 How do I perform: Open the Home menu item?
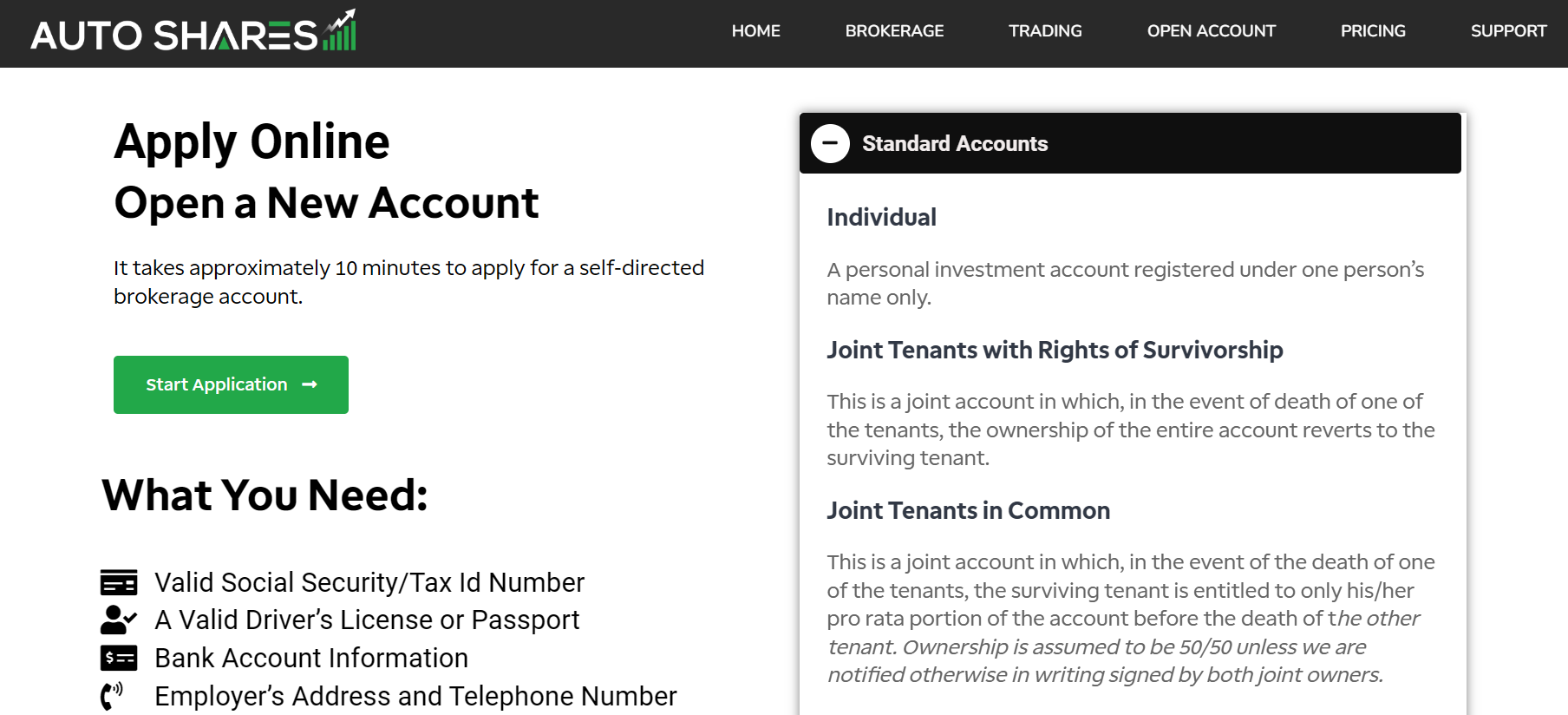[755, 31]
